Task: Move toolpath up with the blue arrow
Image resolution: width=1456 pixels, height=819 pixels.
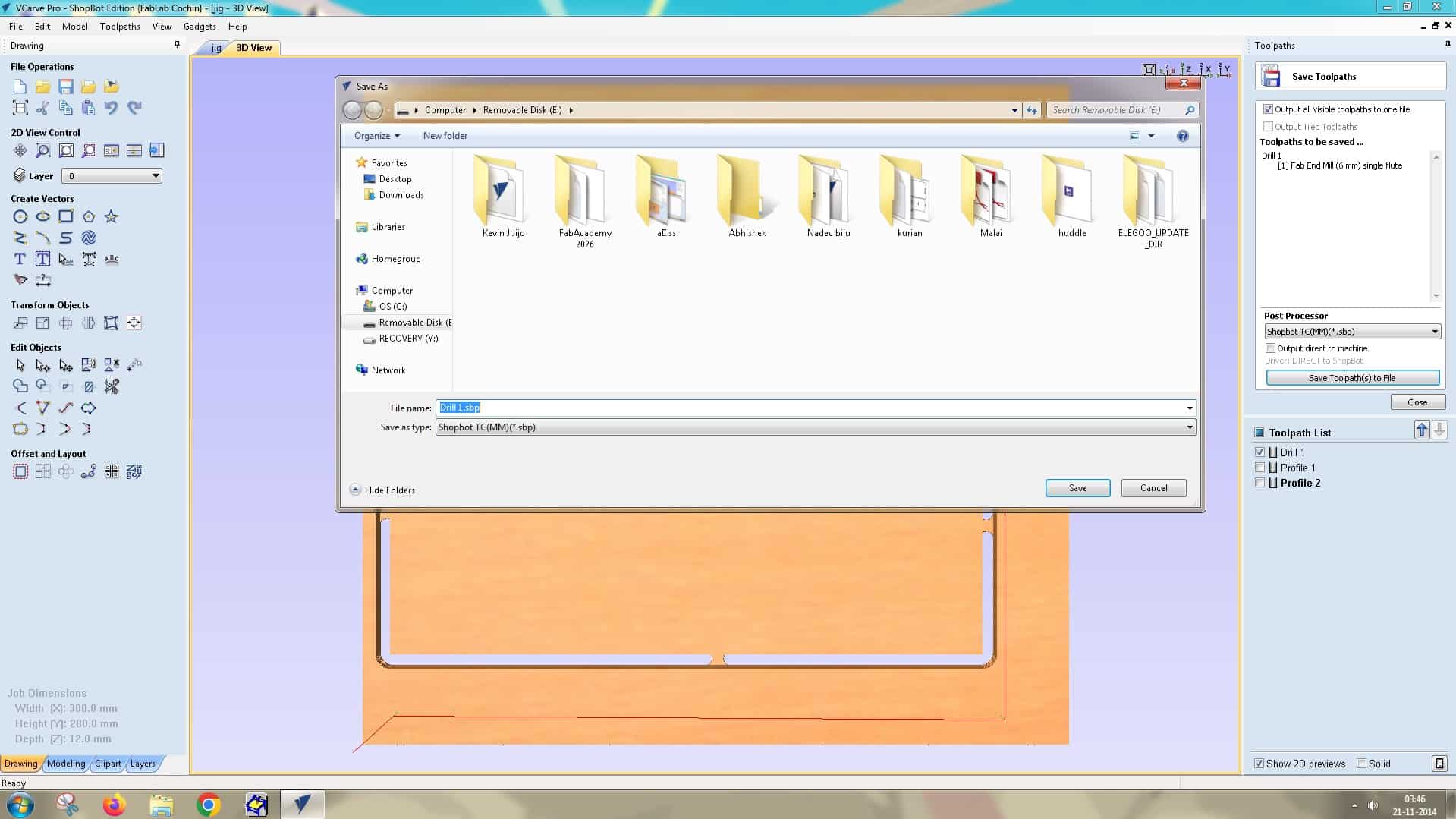Action: tap(1422, 430)
